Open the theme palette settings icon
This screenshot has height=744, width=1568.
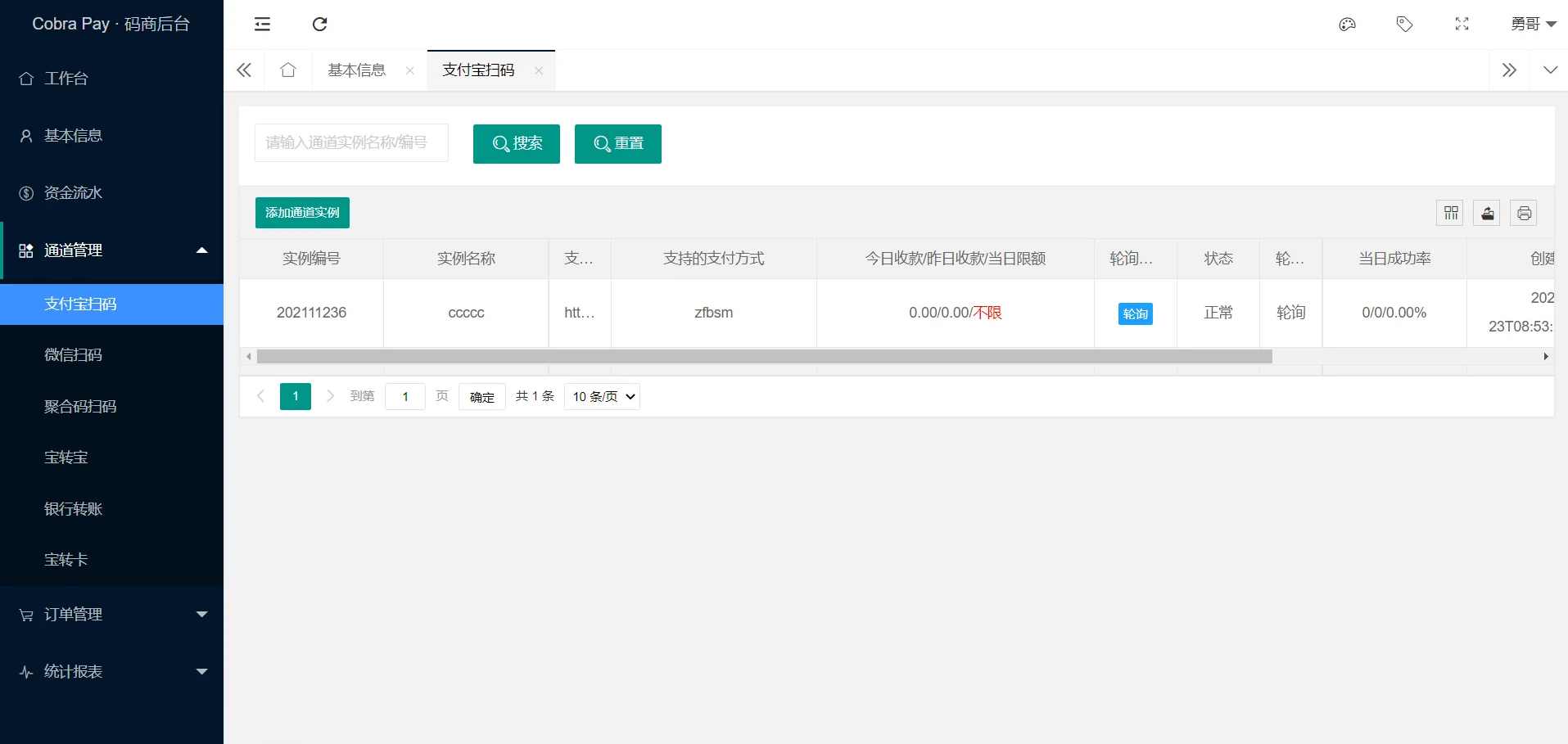coord(1347,24)
